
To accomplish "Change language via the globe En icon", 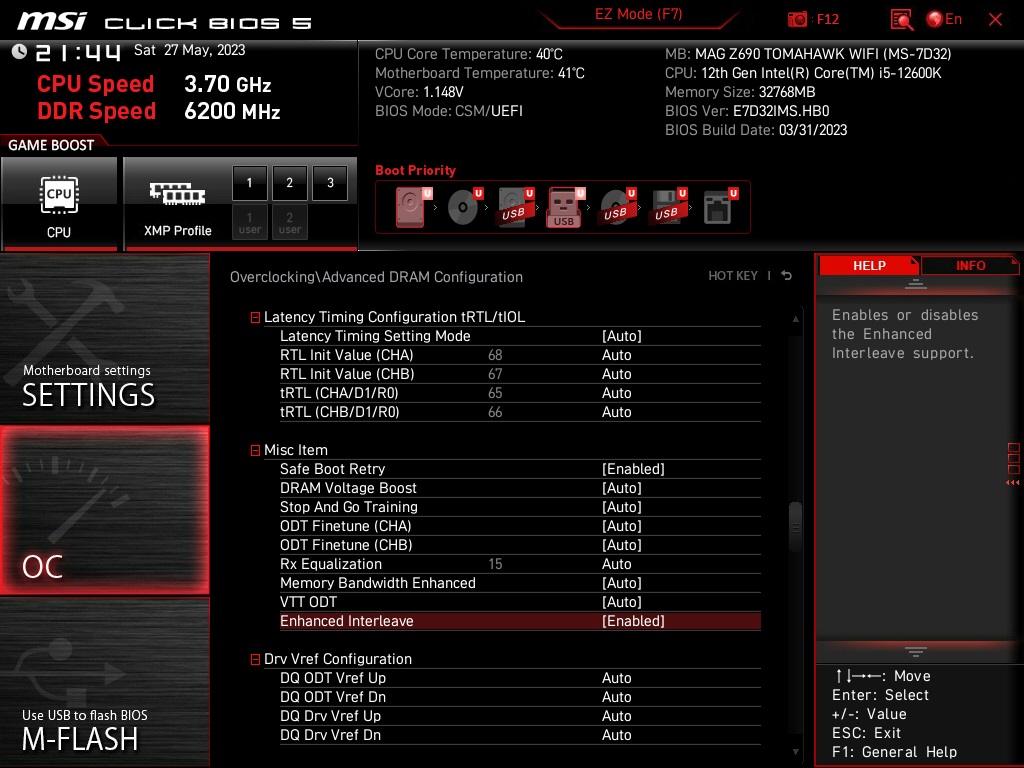I will tap(944, 19).
